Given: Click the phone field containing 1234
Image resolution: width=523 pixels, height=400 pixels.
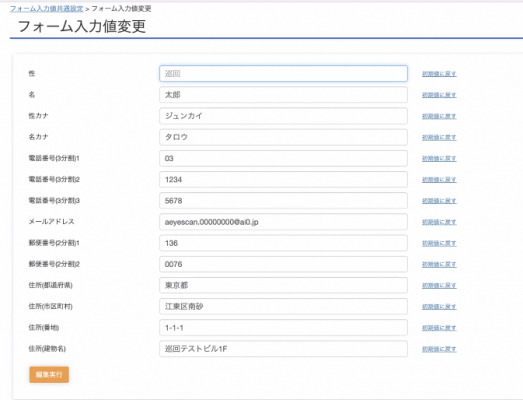Looking at the screenshot, I should click(x=283, y=179).
